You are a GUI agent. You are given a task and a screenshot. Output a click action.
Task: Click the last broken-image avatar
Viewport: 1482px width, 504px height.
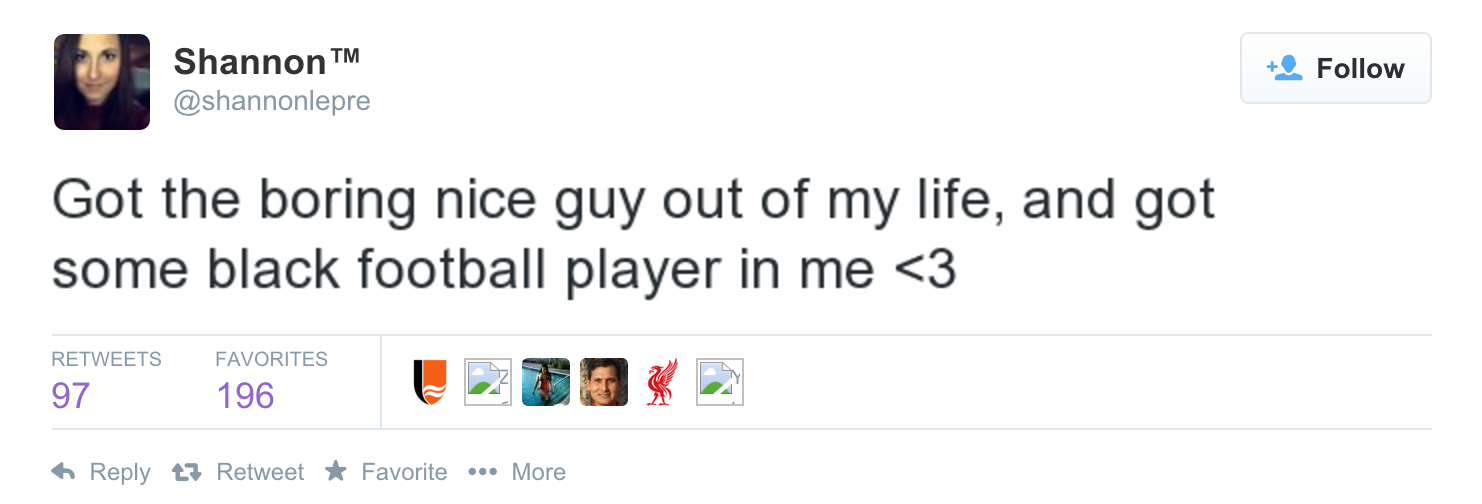pyautogui.click(x=720, y=382)
